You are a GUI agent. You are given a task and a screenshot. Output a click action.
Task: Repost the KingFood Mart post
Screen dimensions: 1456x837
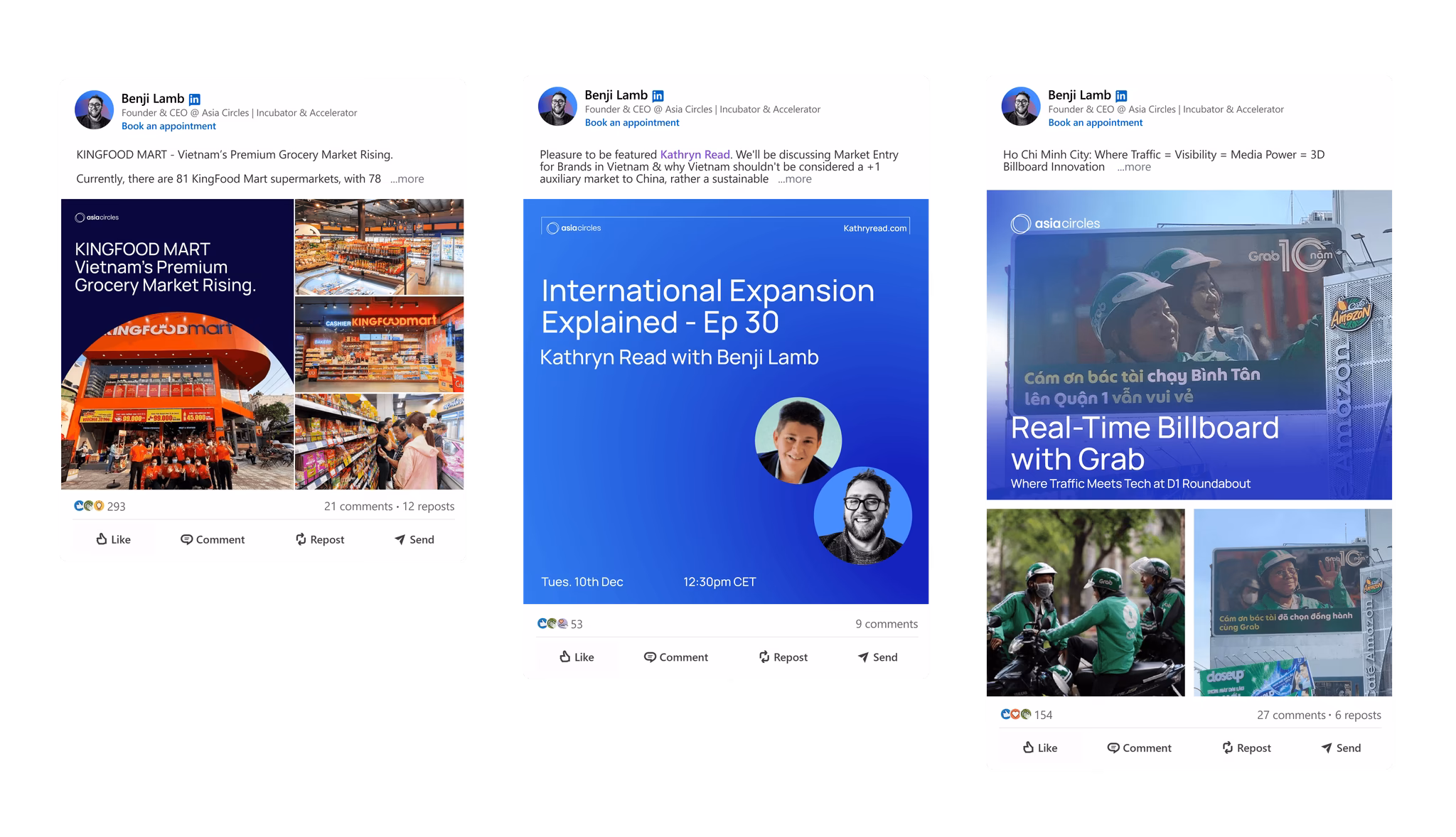click(x=320, y=539)
